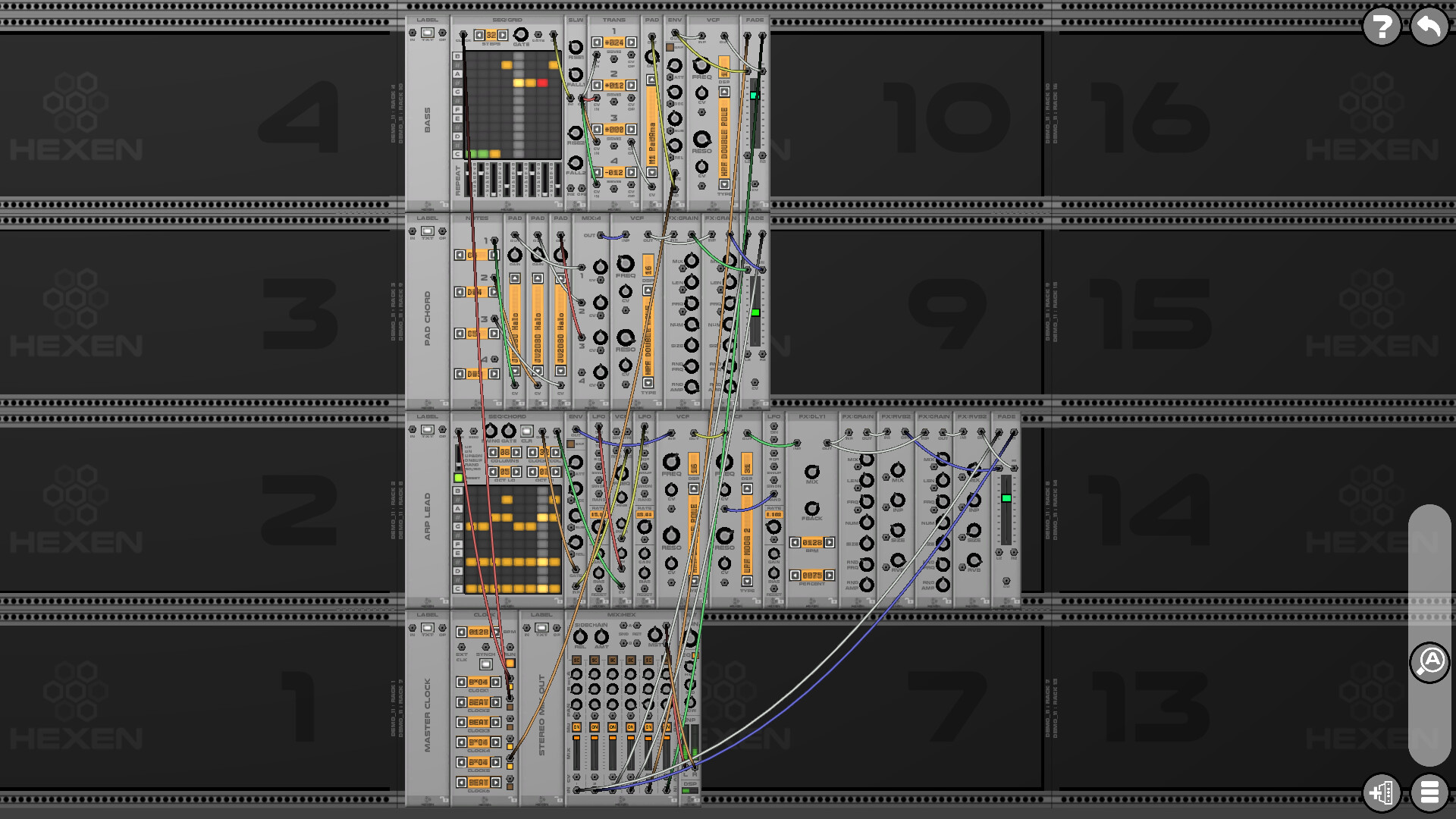Select previous PAD preset up arrow
The image size is (1456, 819).
[x=651, y=80]
